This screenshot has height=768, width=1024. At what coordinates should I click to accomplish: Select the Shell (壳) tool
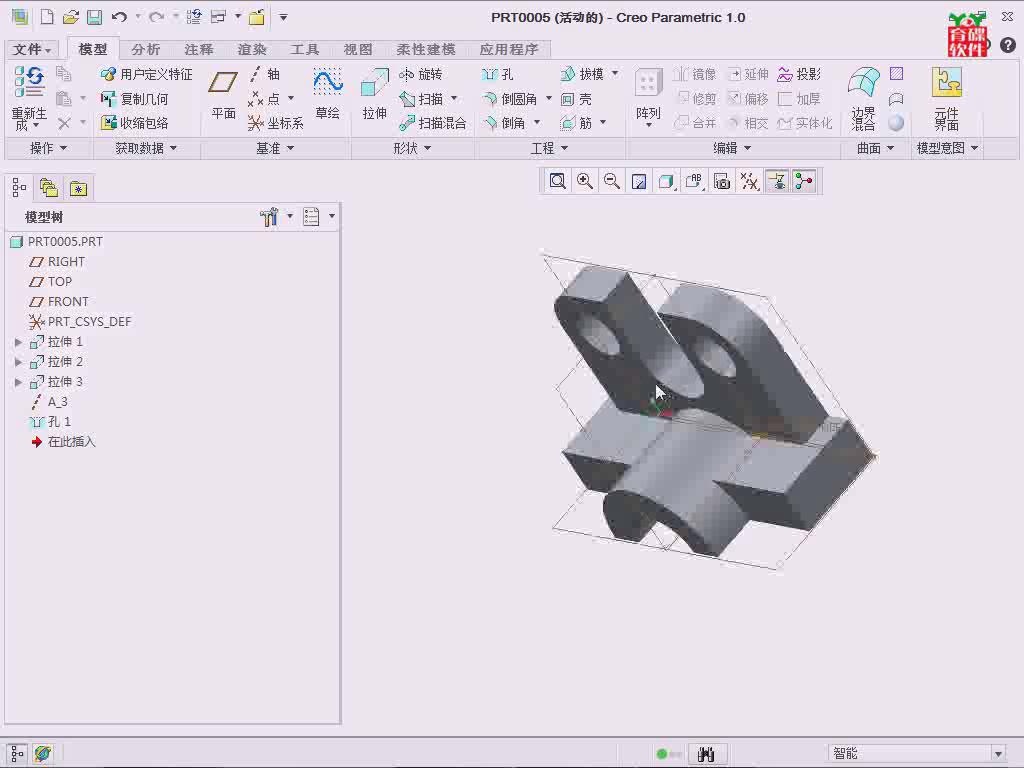576,99
